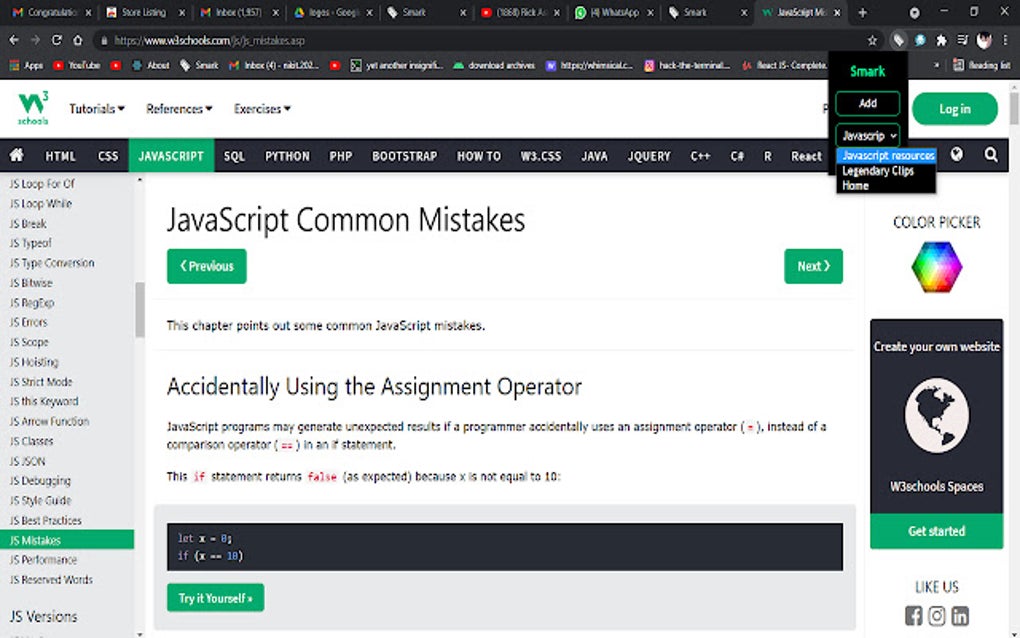Bookmark the page with the star icon
Screen dimensions: 1020x638
(x=873, y=40)
